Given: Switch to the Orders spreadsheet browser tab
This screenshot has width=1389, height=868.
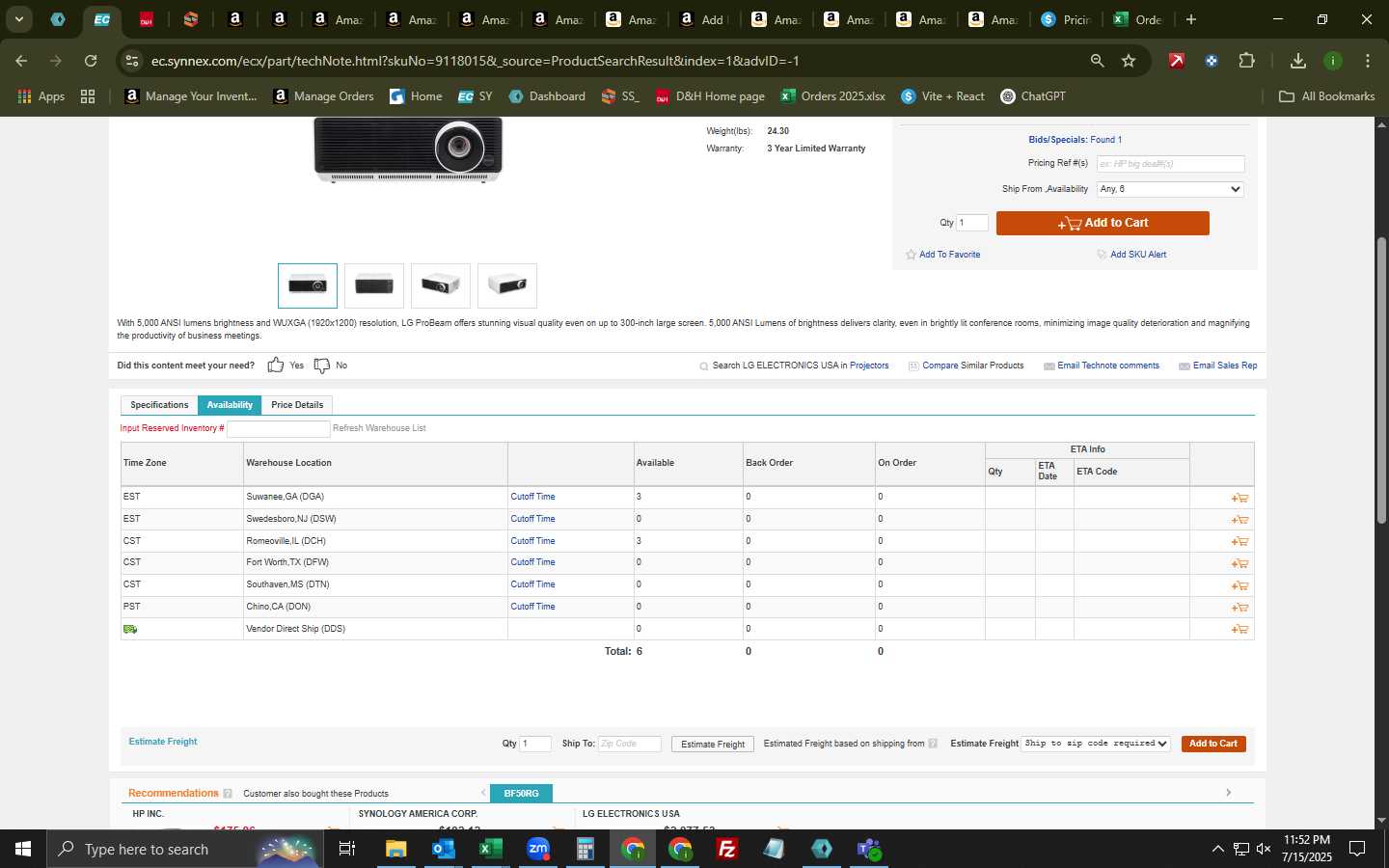Looking at the screenshot, I should (x=1138, y=19).
